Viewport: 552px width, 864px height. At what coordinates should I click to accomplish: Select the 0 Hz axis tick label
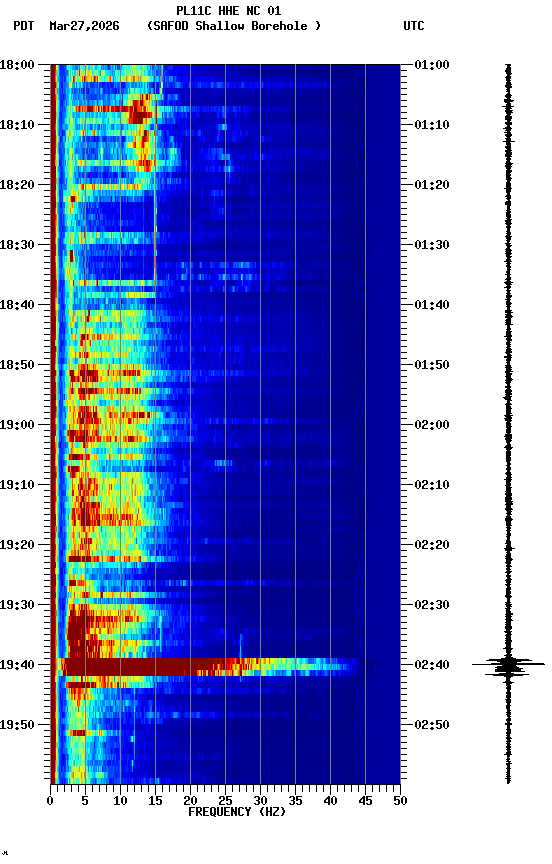coord(51,801)
